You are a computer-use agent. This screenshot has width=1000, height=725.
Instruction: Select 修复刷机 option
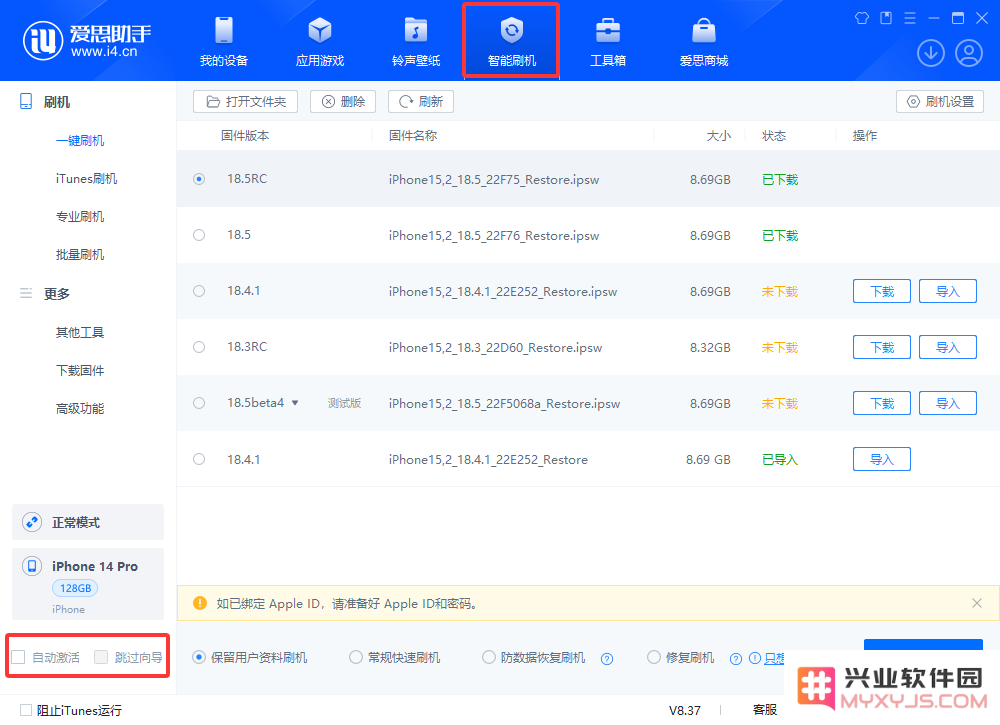coord(654,657)
